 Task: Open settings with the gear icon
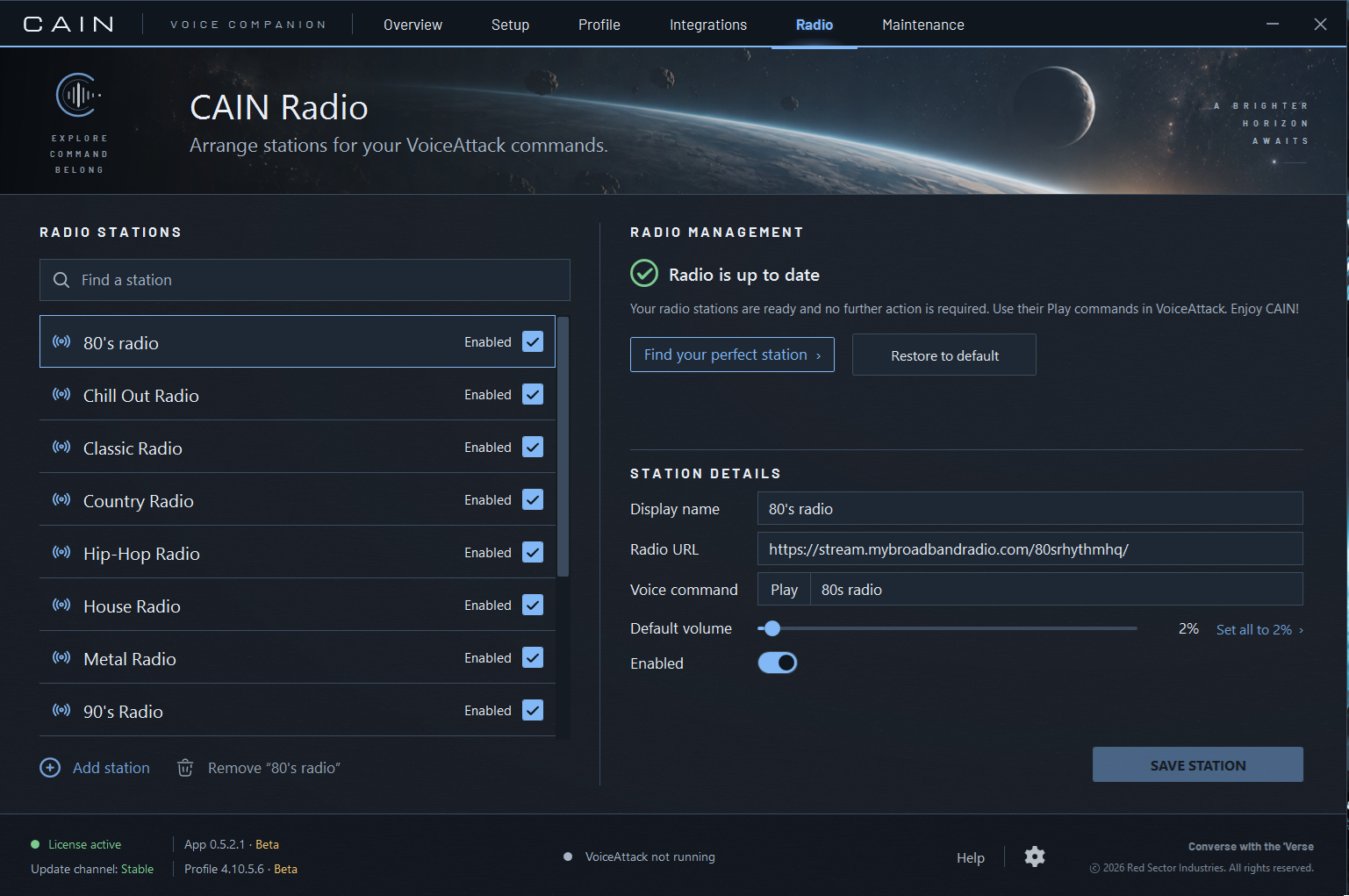pos(1035,857)
